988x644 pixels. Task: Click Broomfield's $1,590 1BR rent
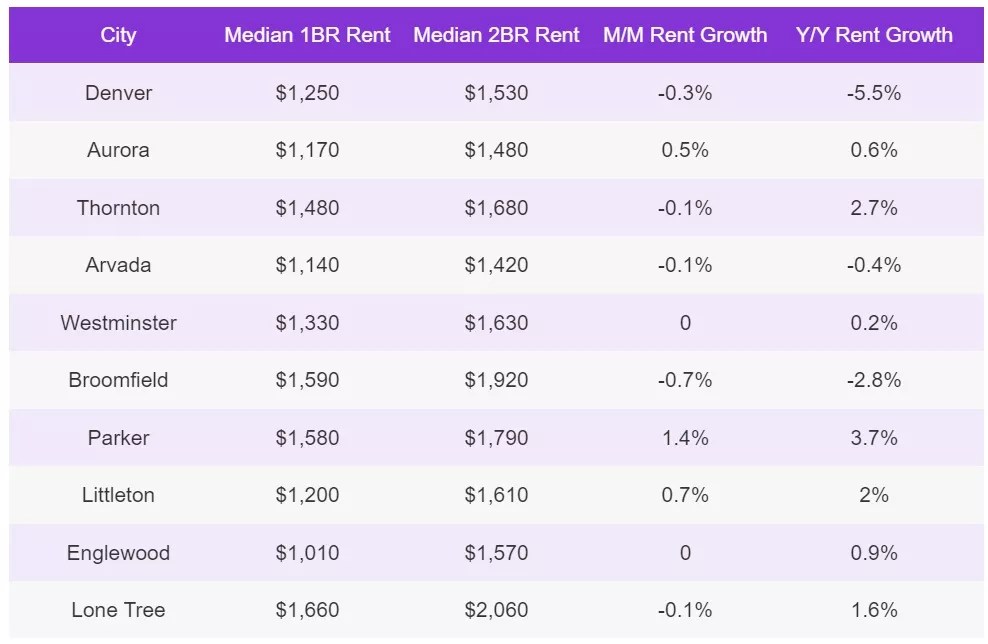click(307, 380)
